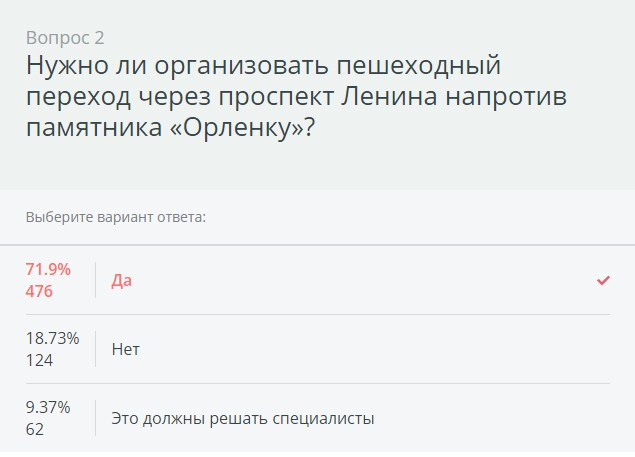Click the 476 vote count

(39, 291)
